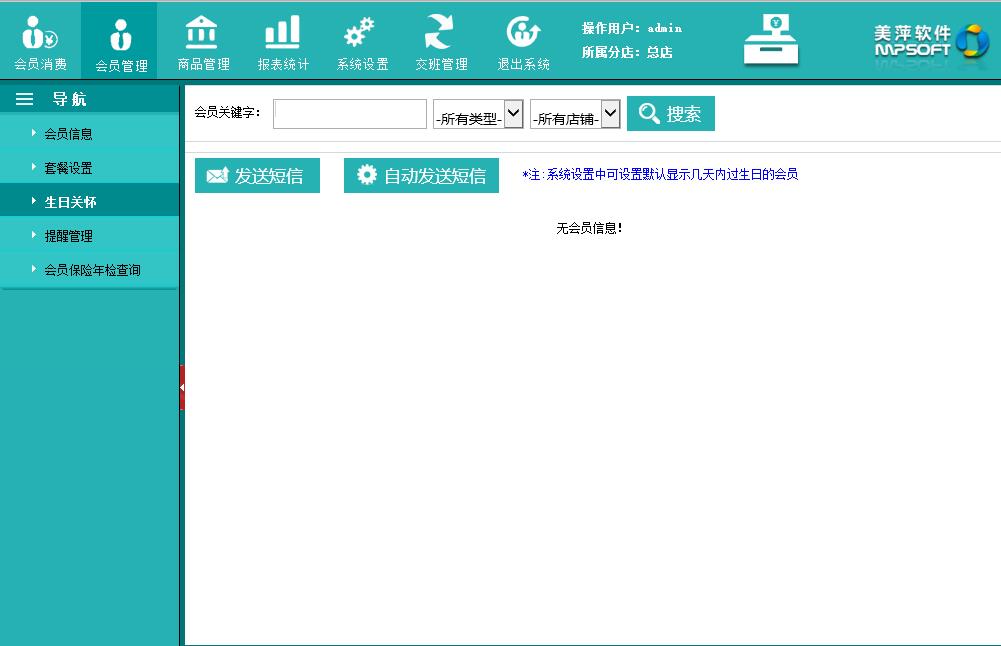Click 退出系统 exit system icon
The image size is (1001, 646).
(523, 41)
